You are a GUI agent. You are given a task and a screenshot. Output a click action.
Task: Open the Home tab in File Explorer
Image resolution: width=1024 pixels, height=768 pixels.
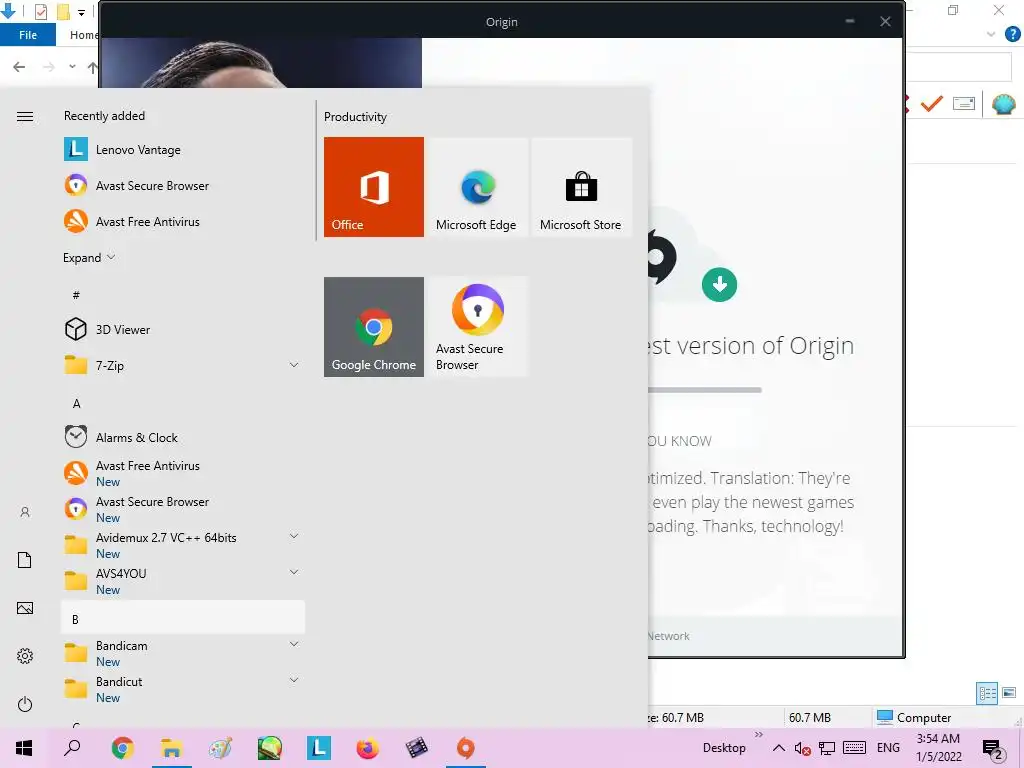click(x=84, y=35)
